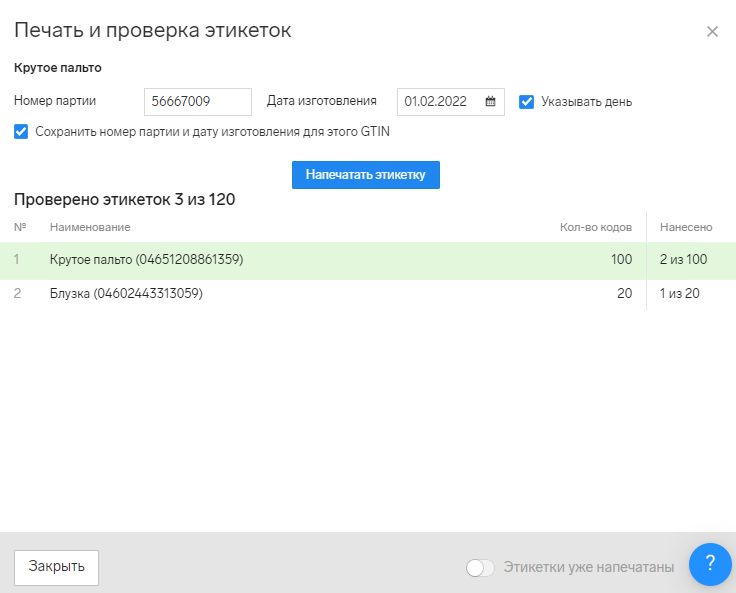Viewport: 736px width, 593px height.
Task: Click the 'Закрыть' button
Action: (56, 567)
